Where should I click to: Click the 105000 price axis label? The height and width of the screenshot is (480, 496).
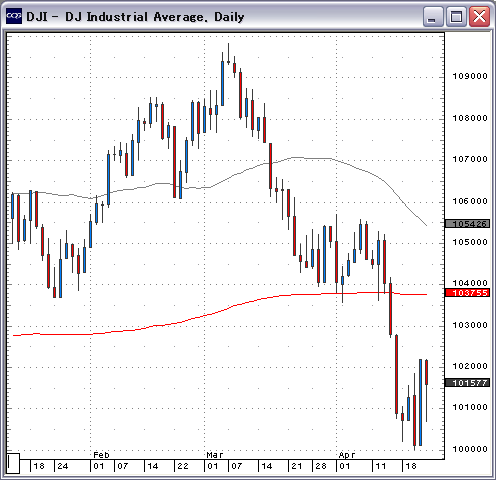[470, 242]
